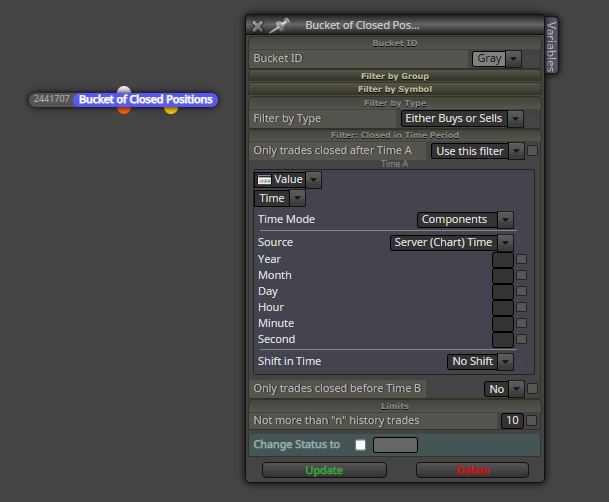Toggle the Hour row checkbox
This screenshot has width=609, height=502.
click(522, 307)
